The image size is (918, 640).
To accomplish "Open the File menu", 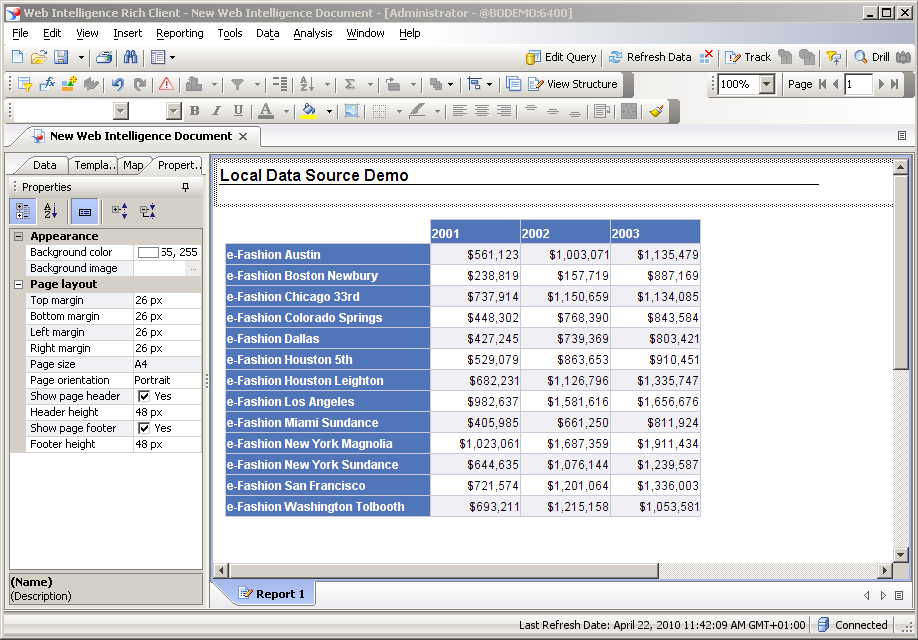I will (20, 33).
